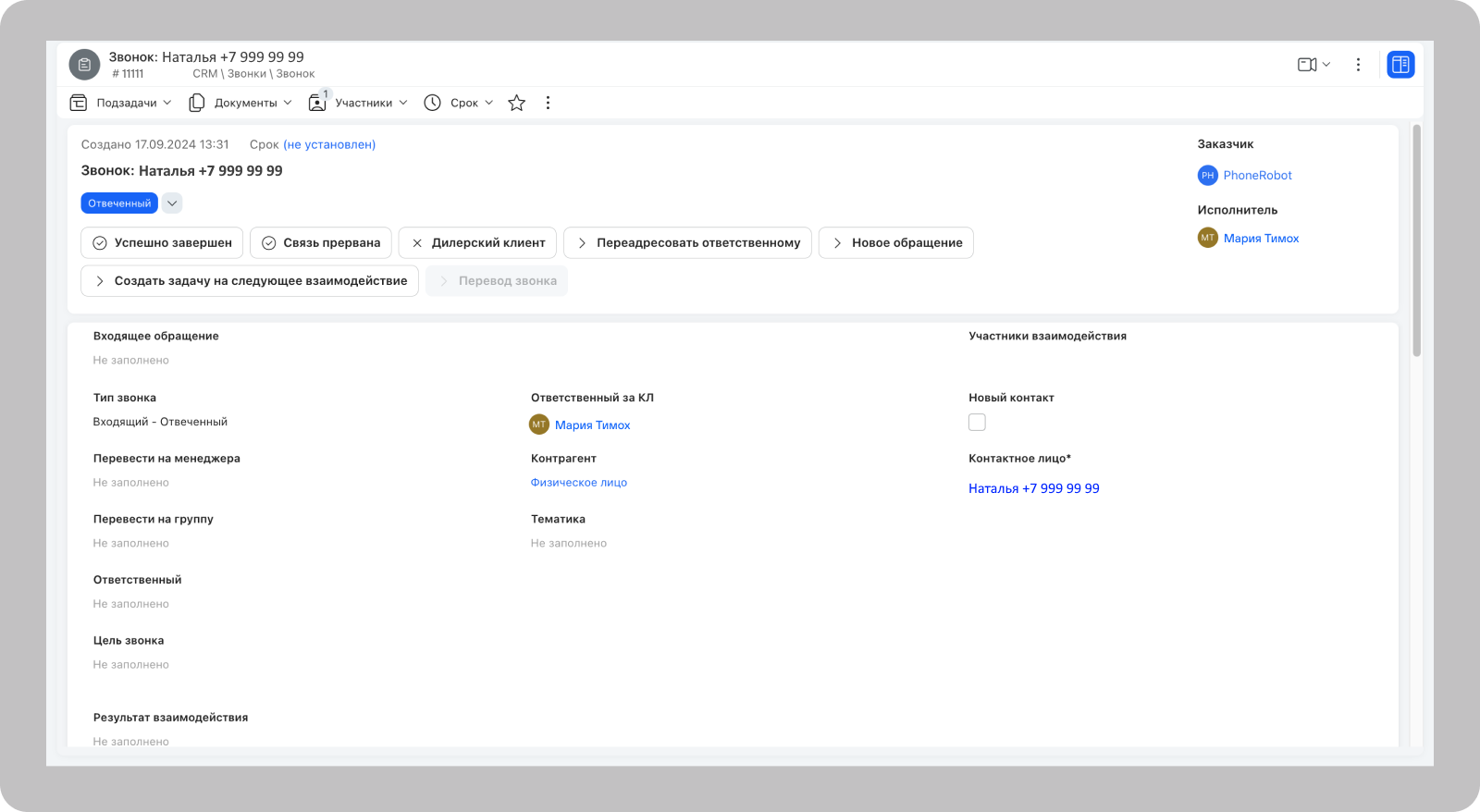Click the Создано 17.09.2024 13:31 text
Image resolution: width=1480 pixels, height=812 pixels.
tap(154, 144)
